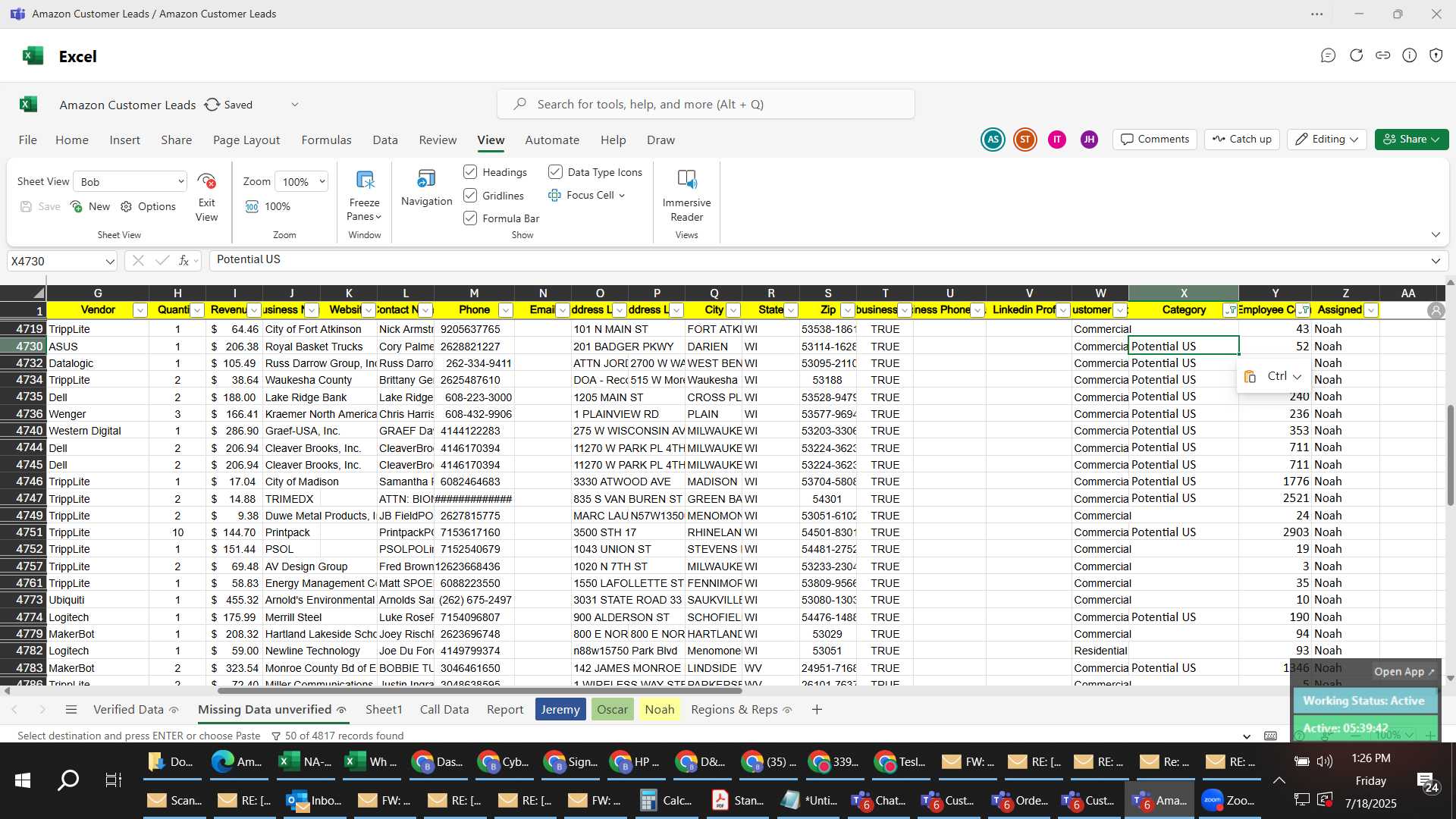Expand the ribbon display options chevron
The height and width of the screenshot is (819, 1456).
1436,234
